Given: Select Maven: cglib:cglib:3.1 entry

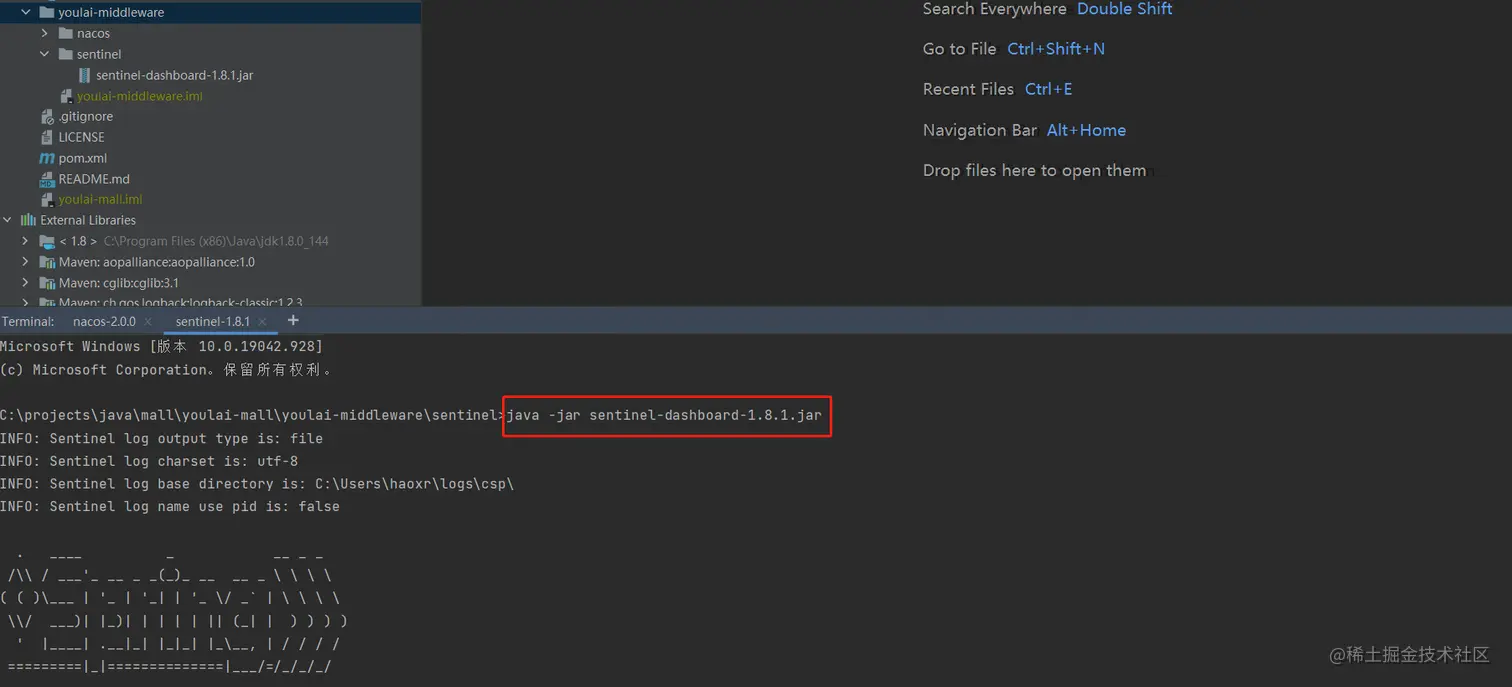Looking at the screenshot, I should point(119,283).
